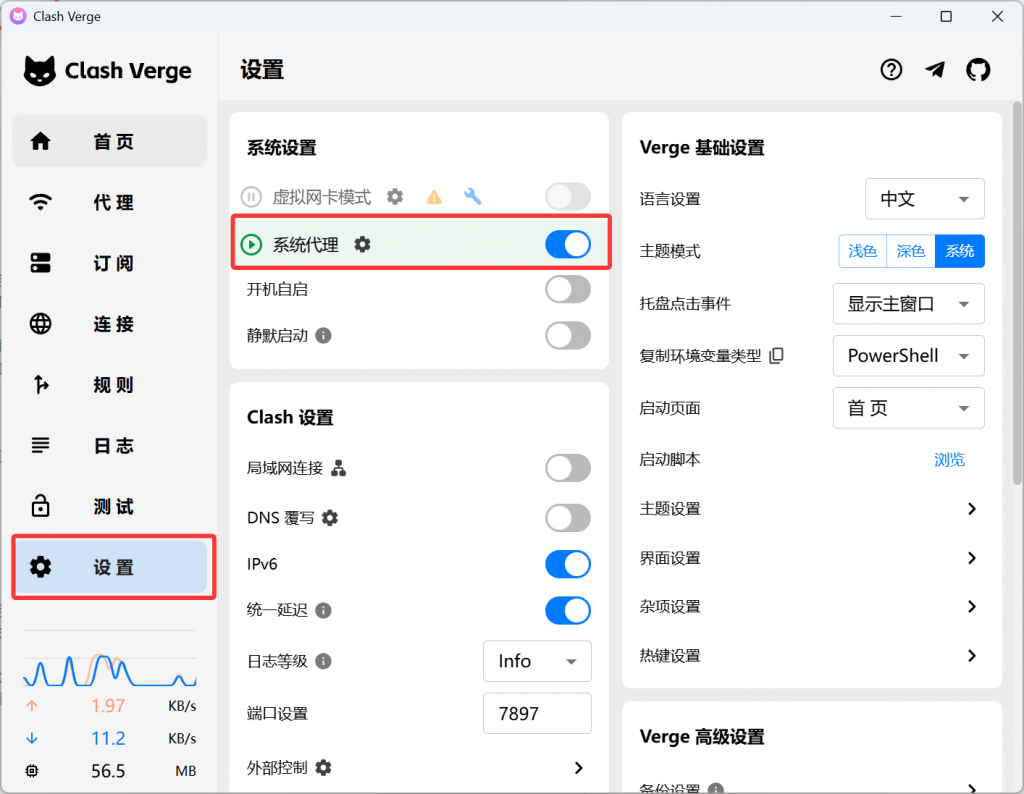Expand the 杂项设置 row
Screen dimensions: 1024x794
[812, 607]
